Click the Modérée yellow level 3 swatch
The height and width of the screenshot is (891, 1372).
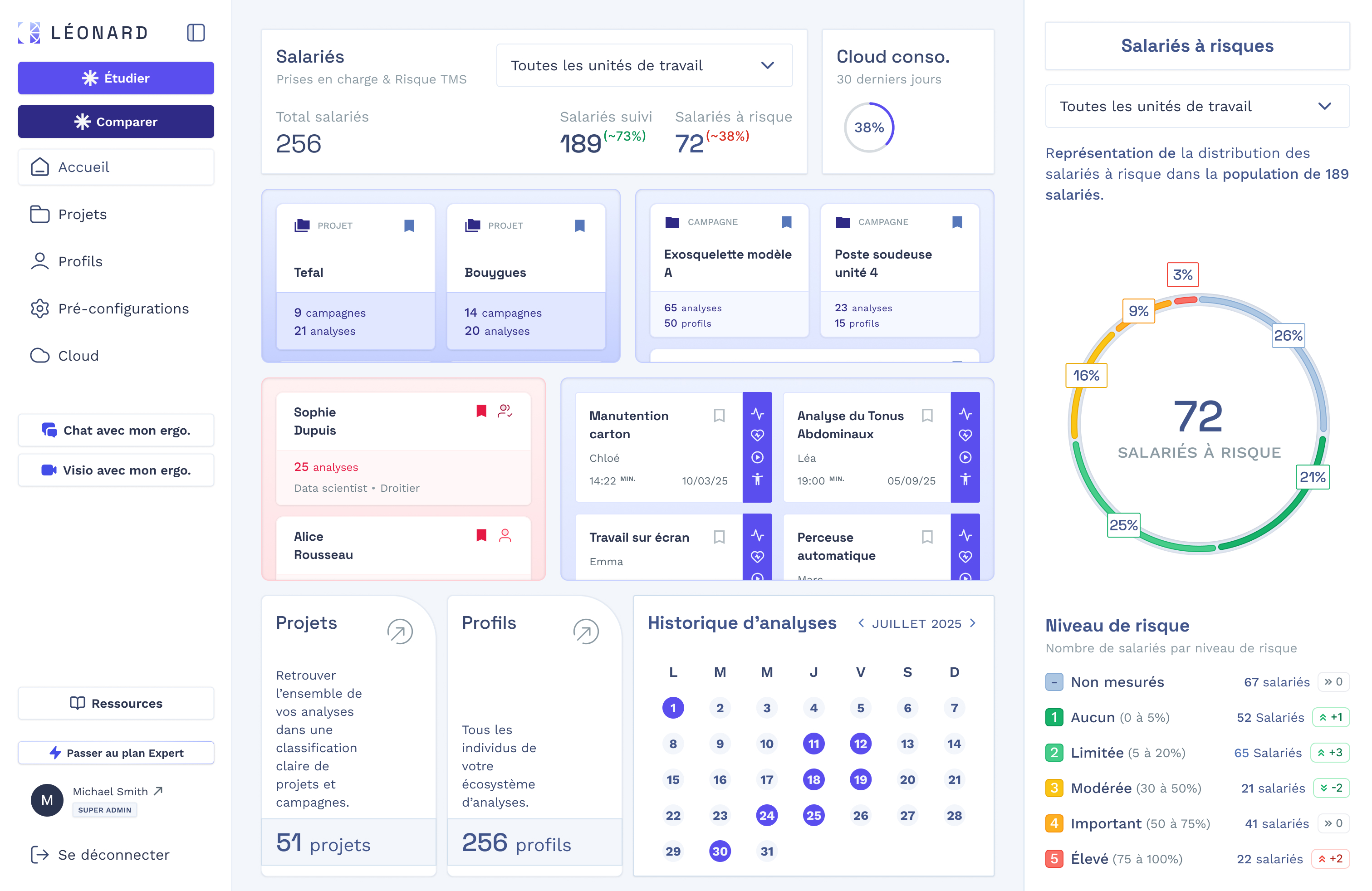pyautogui.click(x=1054, y=788)
